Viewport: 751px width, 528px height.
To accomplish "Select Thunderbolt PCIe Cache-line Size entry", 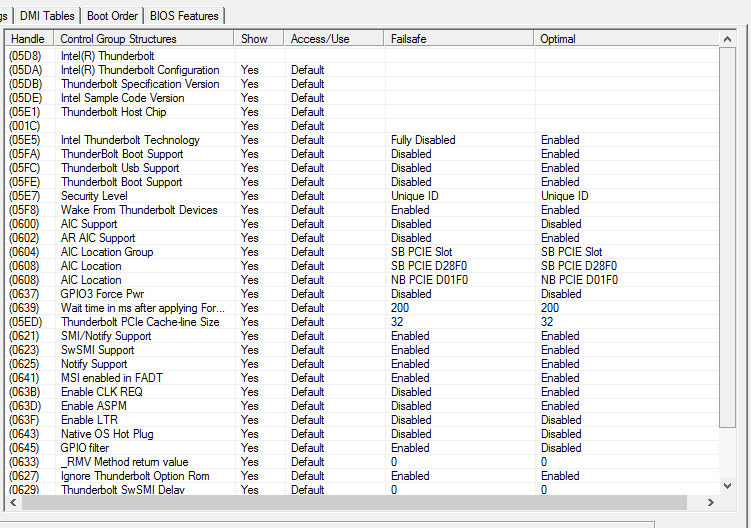I will point(140,321).
